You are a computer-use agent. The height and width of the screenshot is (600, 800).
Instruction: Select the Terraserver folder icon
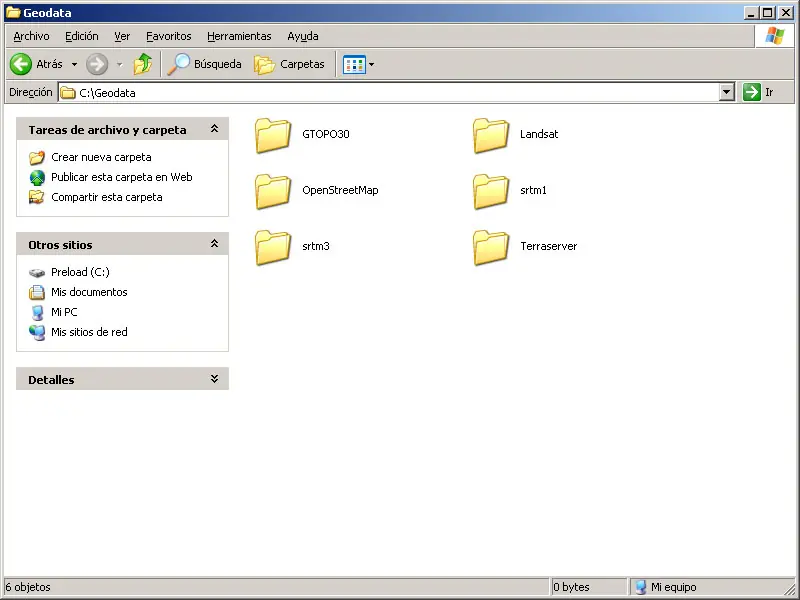pos(491,247)
